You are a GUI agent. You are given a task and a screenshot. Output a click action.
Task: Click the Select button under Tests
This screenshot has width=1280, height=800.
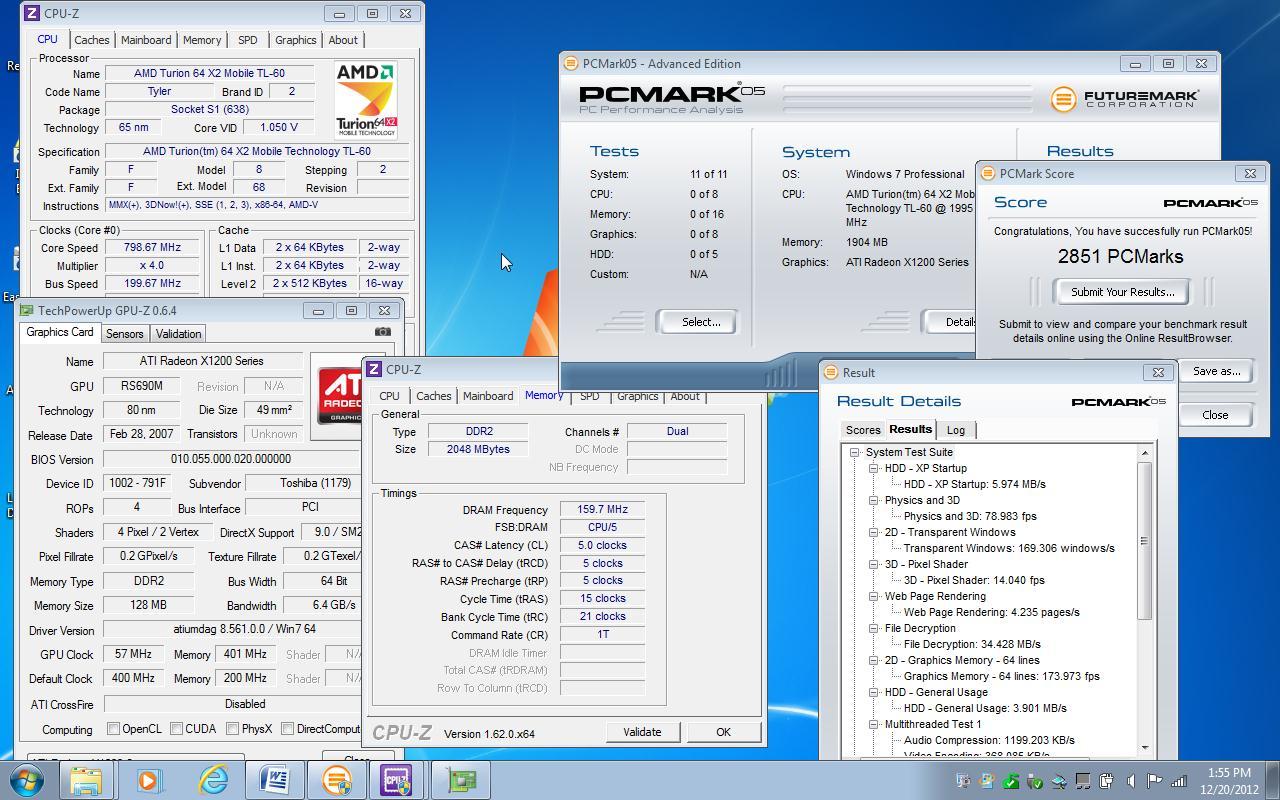click(x=700, y=322)
